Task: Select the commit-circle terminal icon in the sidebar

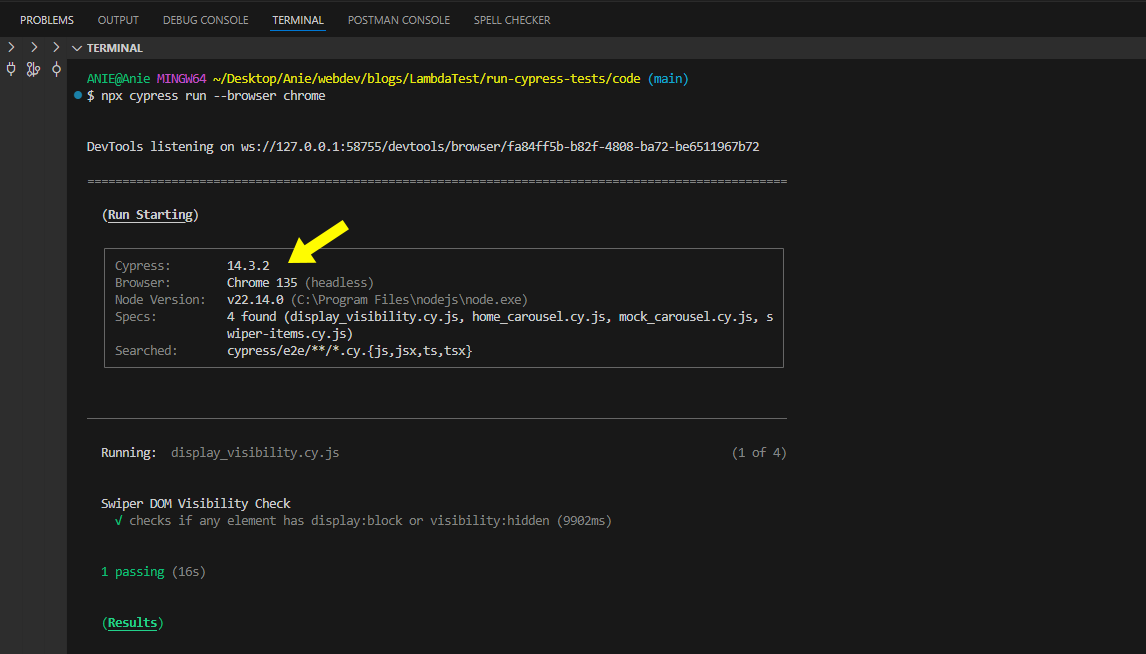Action: [56, 69]
